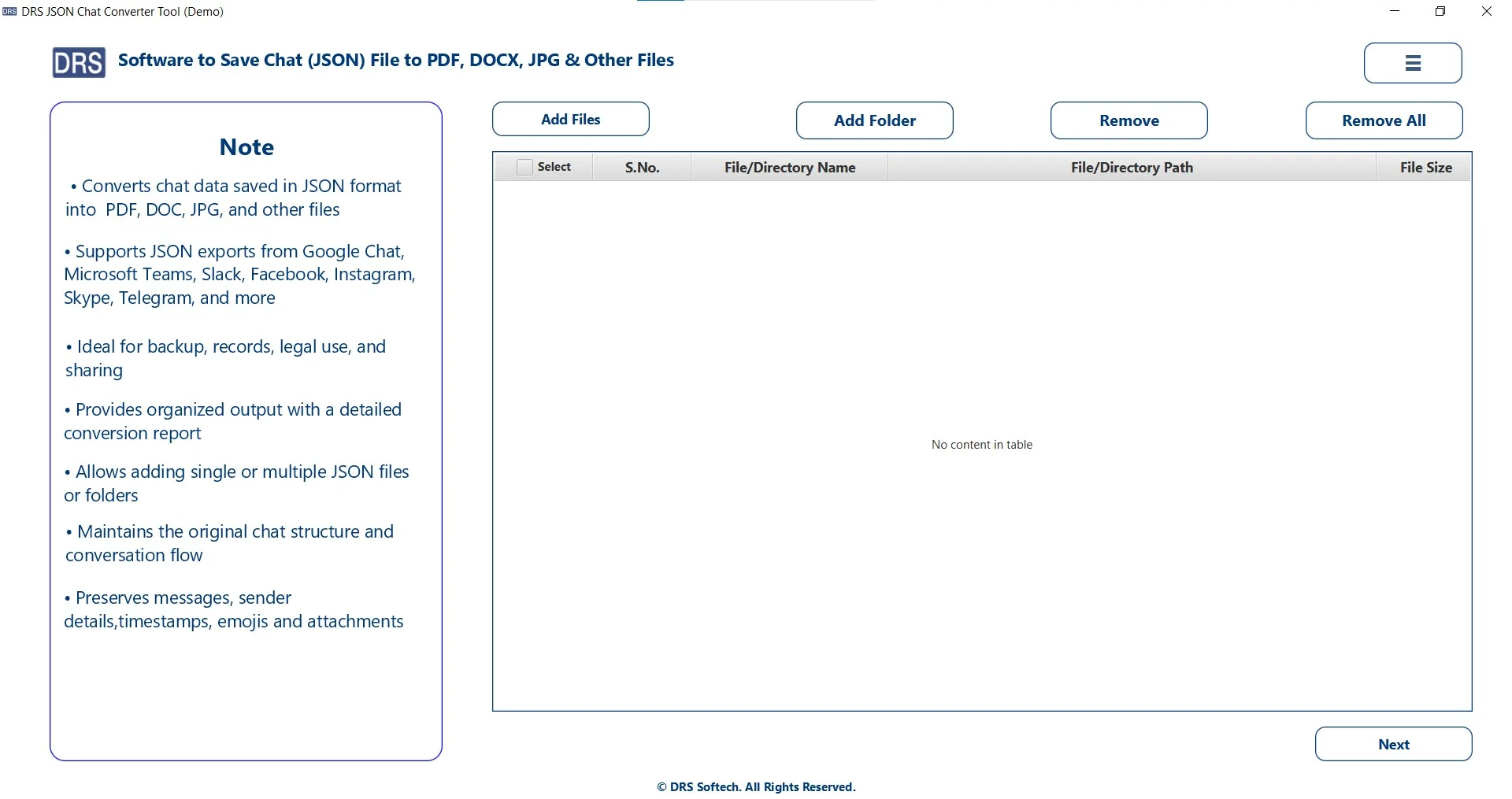Screen dimensions: 1512x799
Task: Click the Select header label
Action: 554,167
